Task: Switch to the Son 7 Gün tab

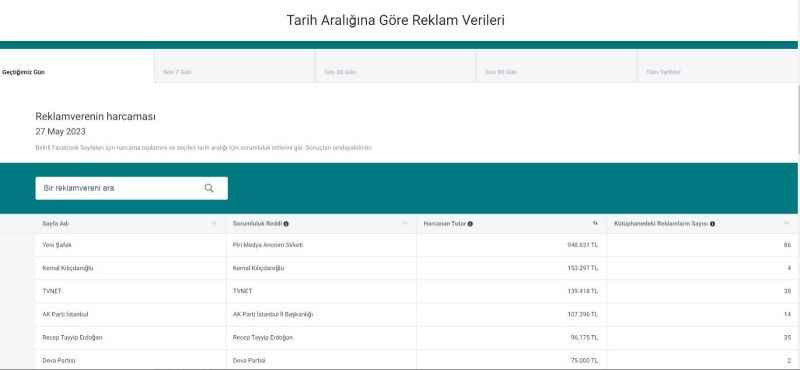Action: click(234, 66)
